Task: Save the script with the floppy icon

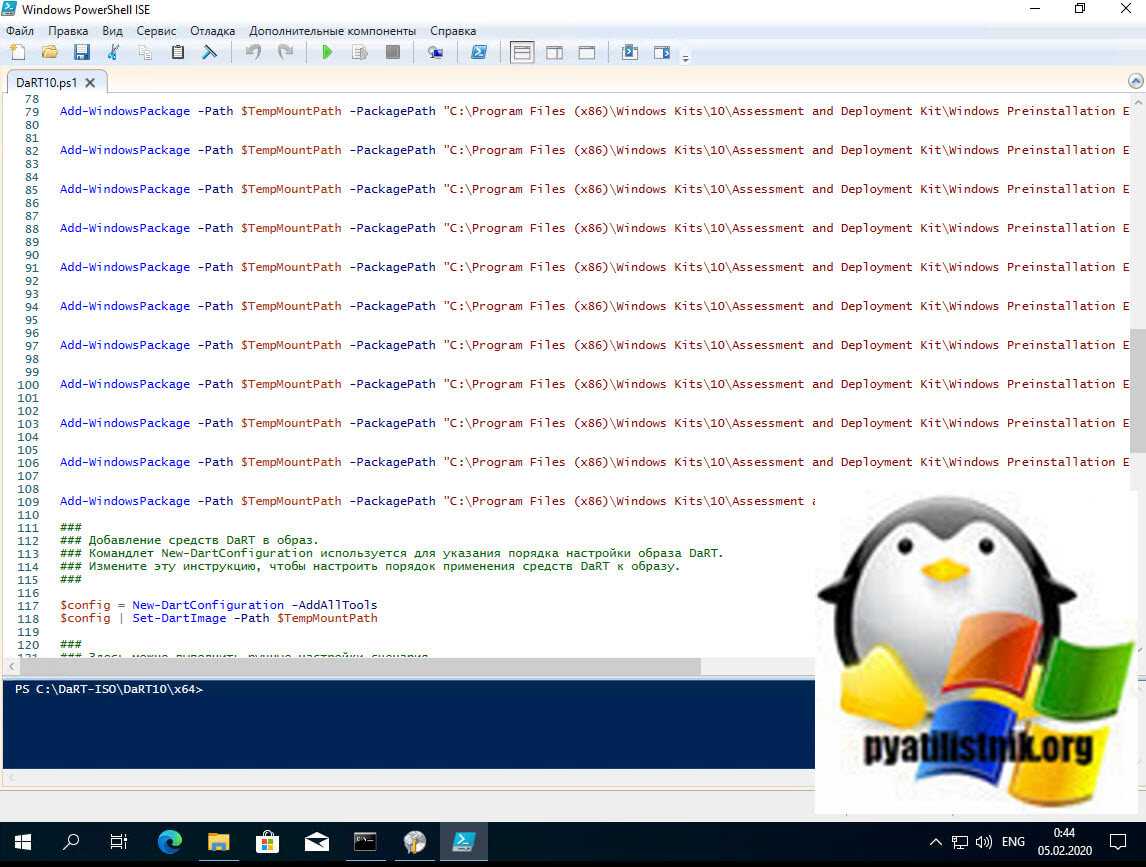Action: (81, 53)
